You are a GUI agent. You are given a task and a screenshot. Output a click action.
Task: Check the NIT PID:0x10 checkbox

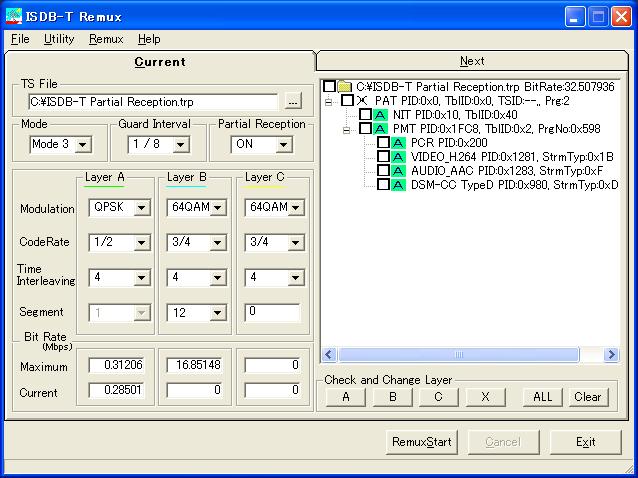click(365, 115)
